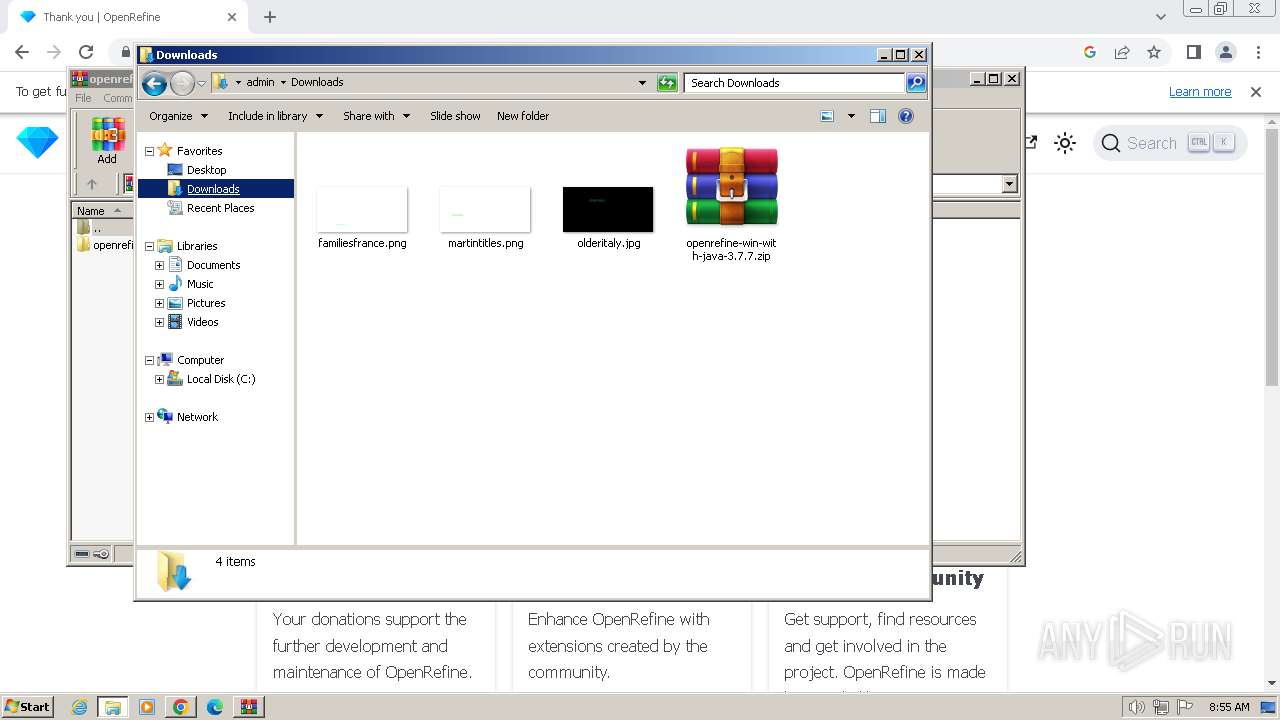Click Chrome bookmark star icon

tap(1154, 52)
